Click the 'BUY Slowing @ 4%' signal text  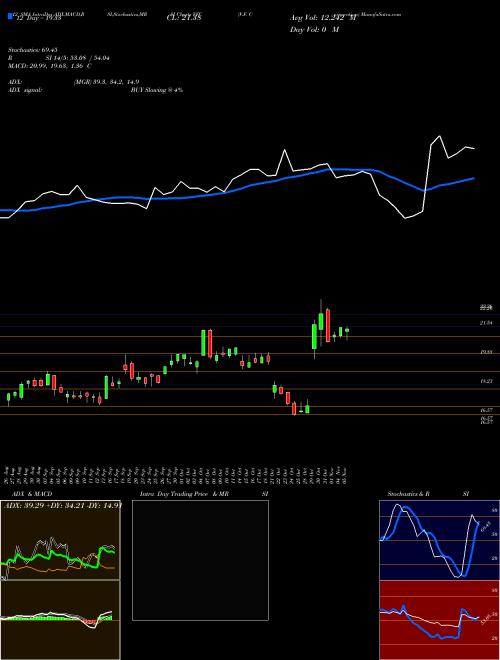point(157,90)
